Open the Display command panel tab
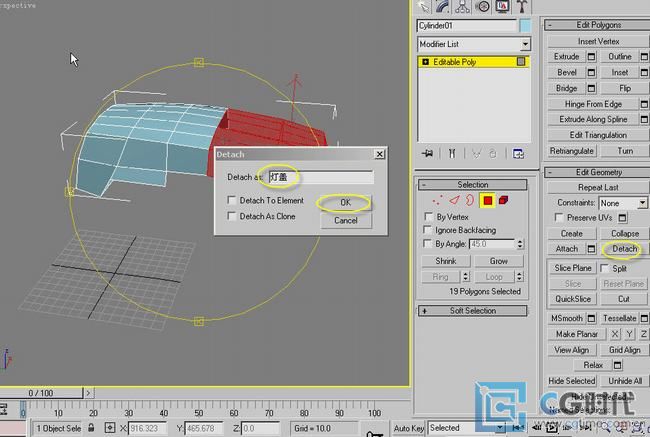This screenshot has height=437, width=650. (x=502, y=6)
